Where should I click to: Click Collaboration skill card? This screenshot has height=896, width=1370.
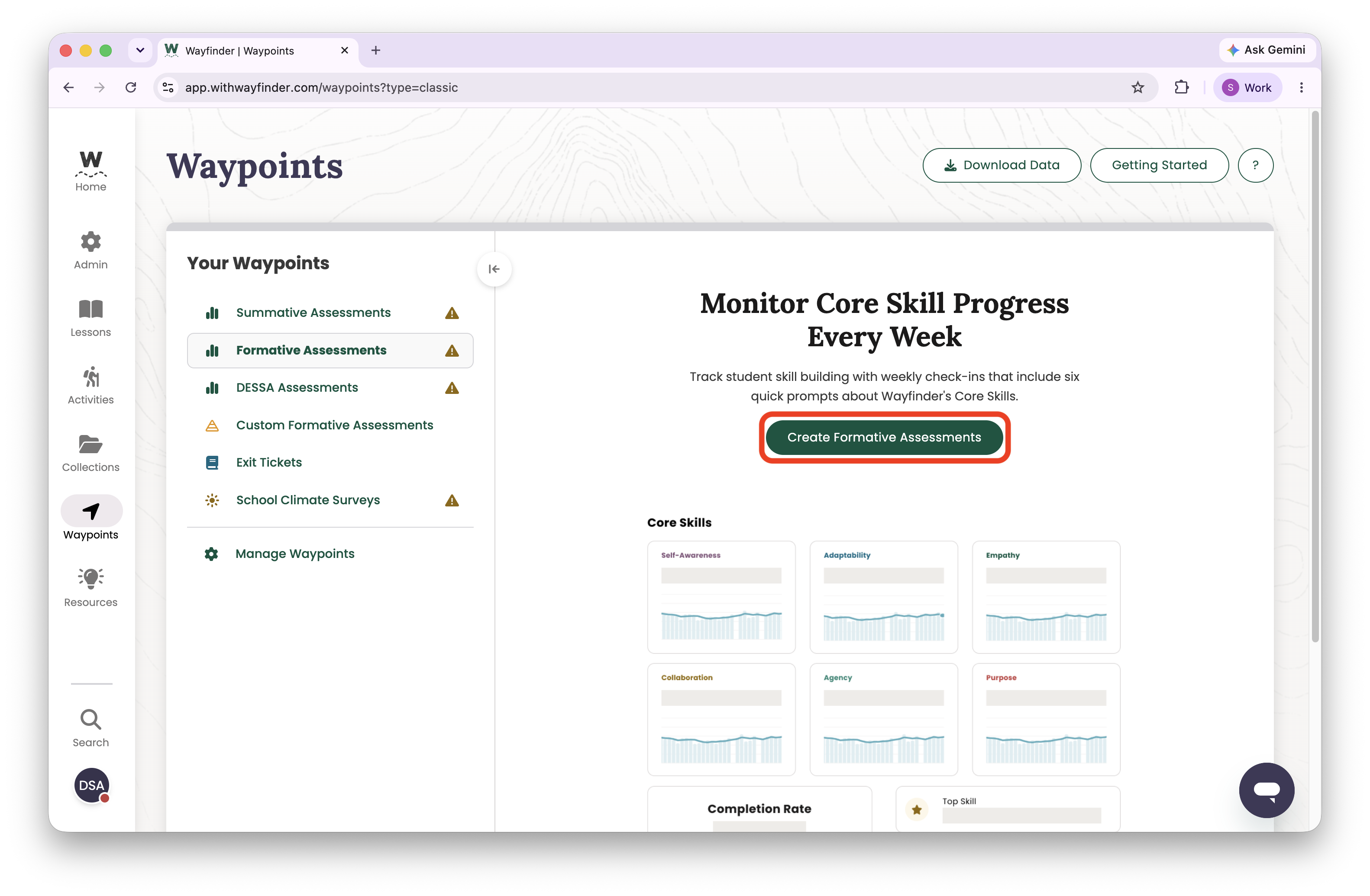721,719
